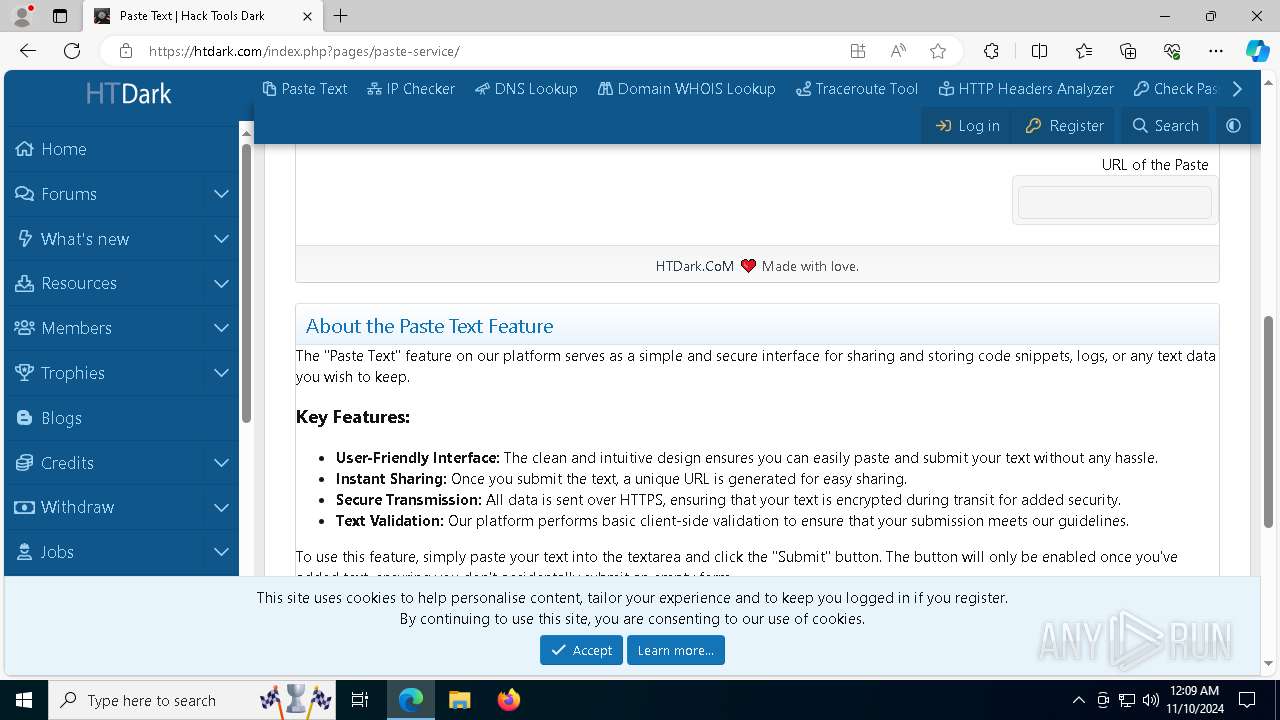1280x720 pixels.
Task: Open browser Collections
Action: [1128, 51]
